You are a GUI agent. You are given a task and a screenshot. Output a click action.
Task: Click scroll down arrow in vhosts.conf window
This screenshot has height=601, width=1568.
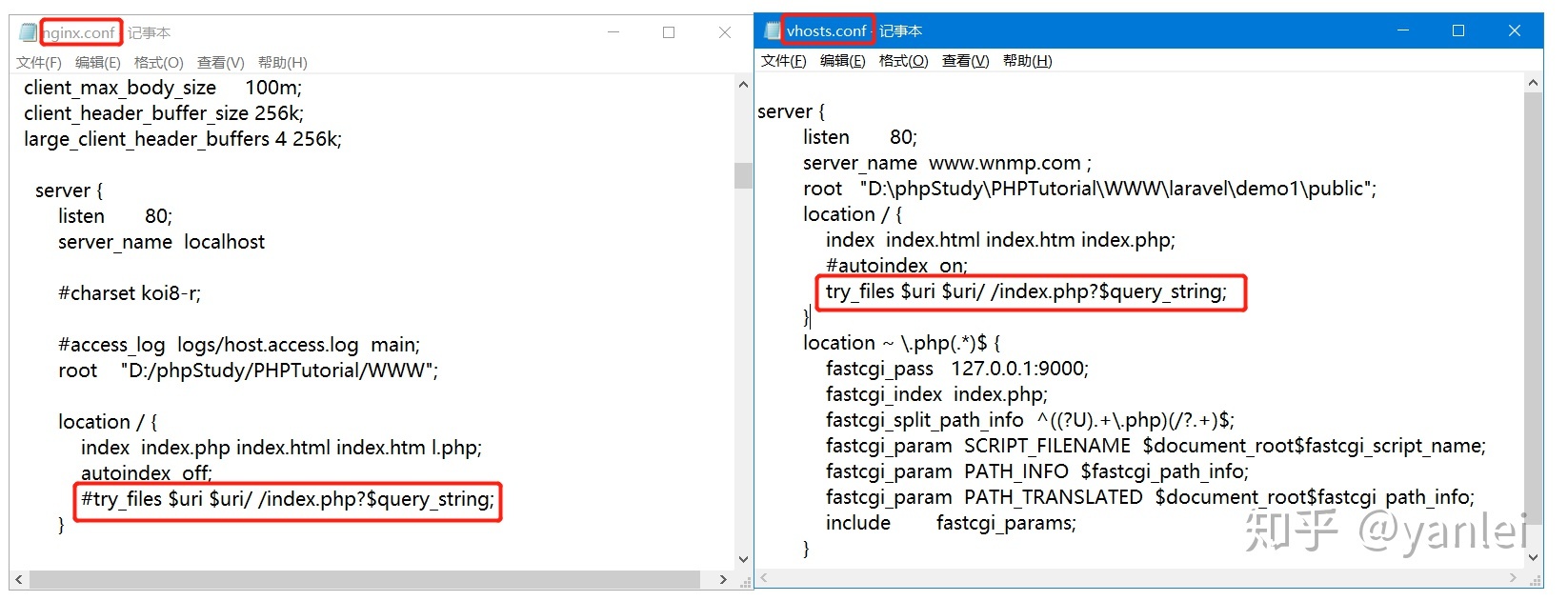(x=1533, y=558)
